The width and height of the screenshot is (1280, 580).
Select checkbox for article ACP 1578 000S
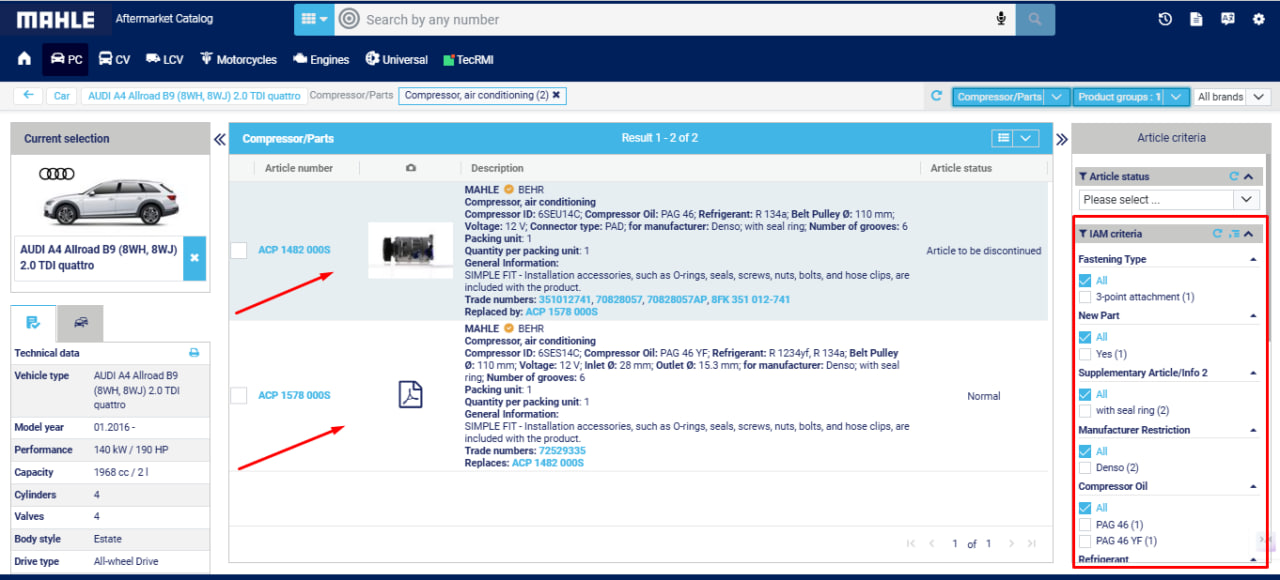click(239, 396)
